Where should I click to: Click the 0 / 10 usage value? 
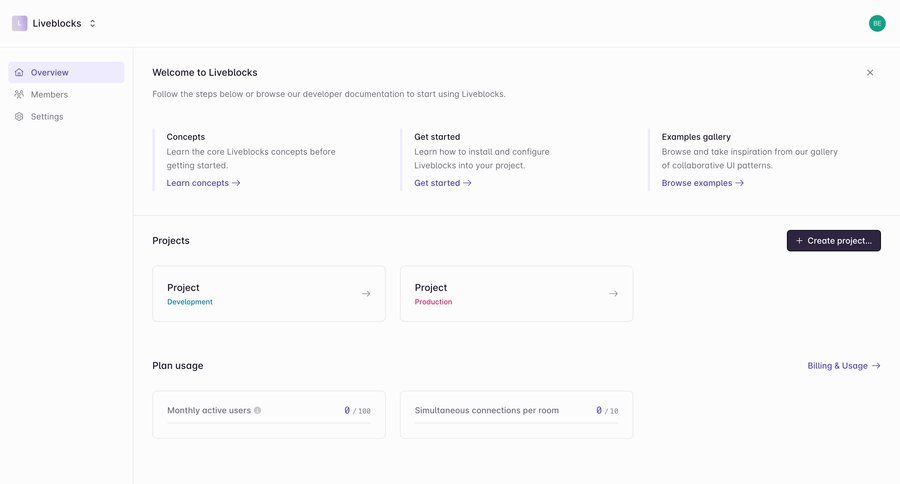coord(607,411)
